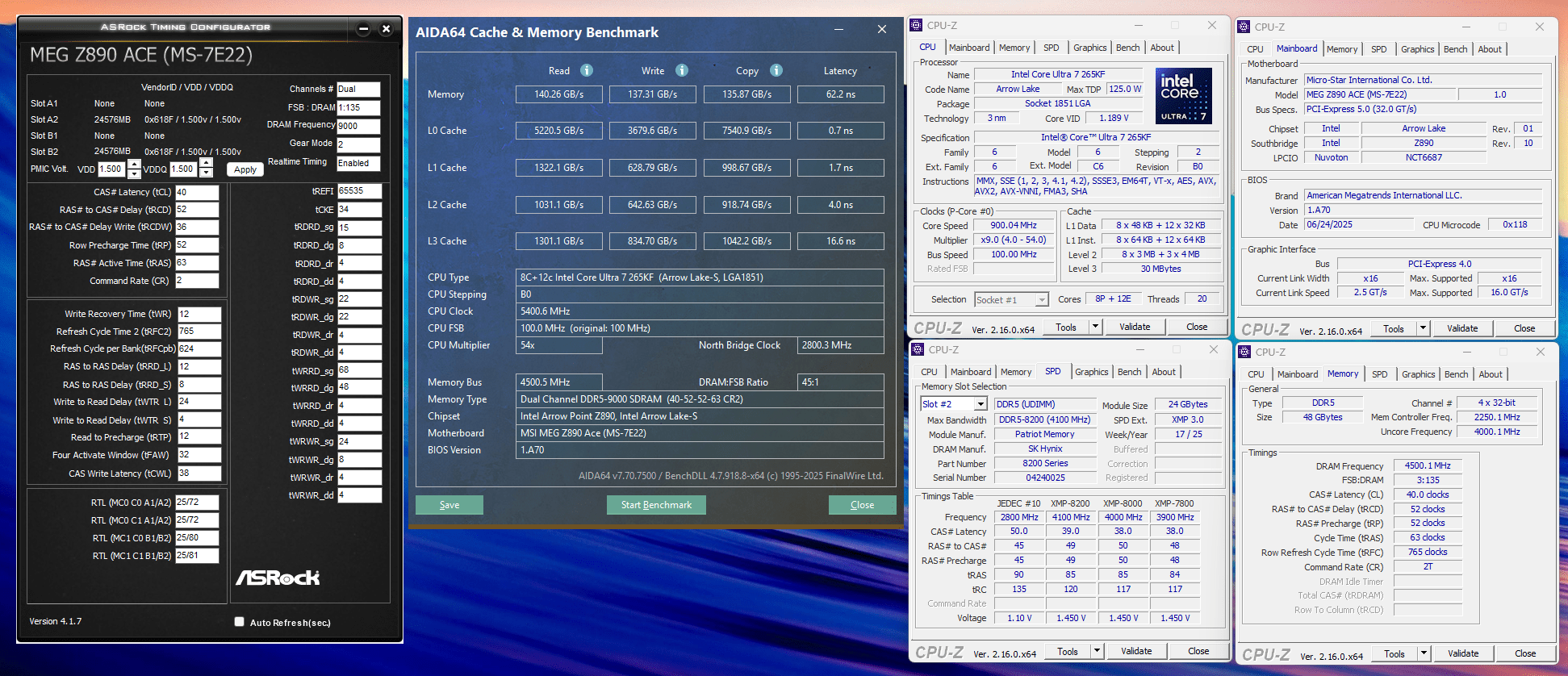This screenshot has height=676, width=1568.
Task: Open the Socket #1 selection dropdown
Action: click(x=1042, y=299)
